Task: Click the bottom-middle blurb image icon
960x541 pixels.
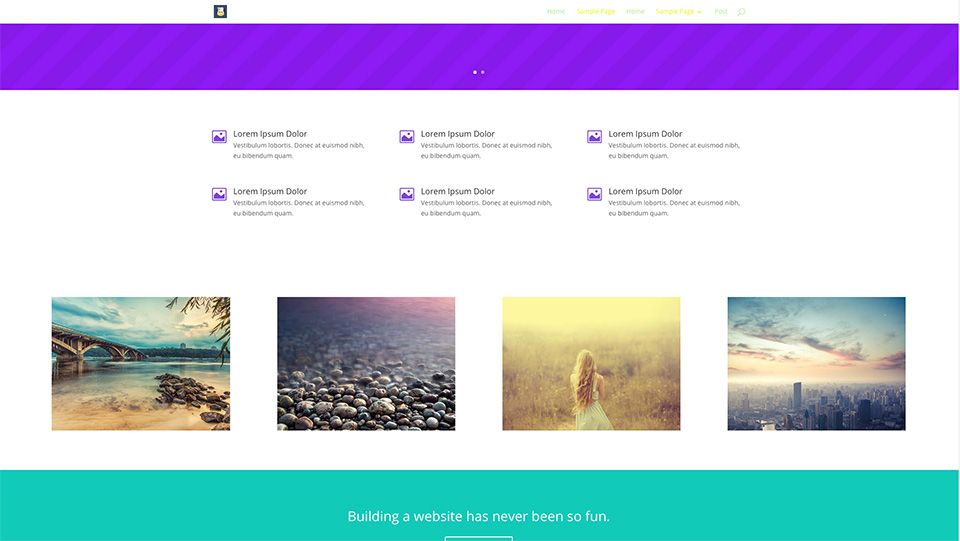Action: (407, 194)
